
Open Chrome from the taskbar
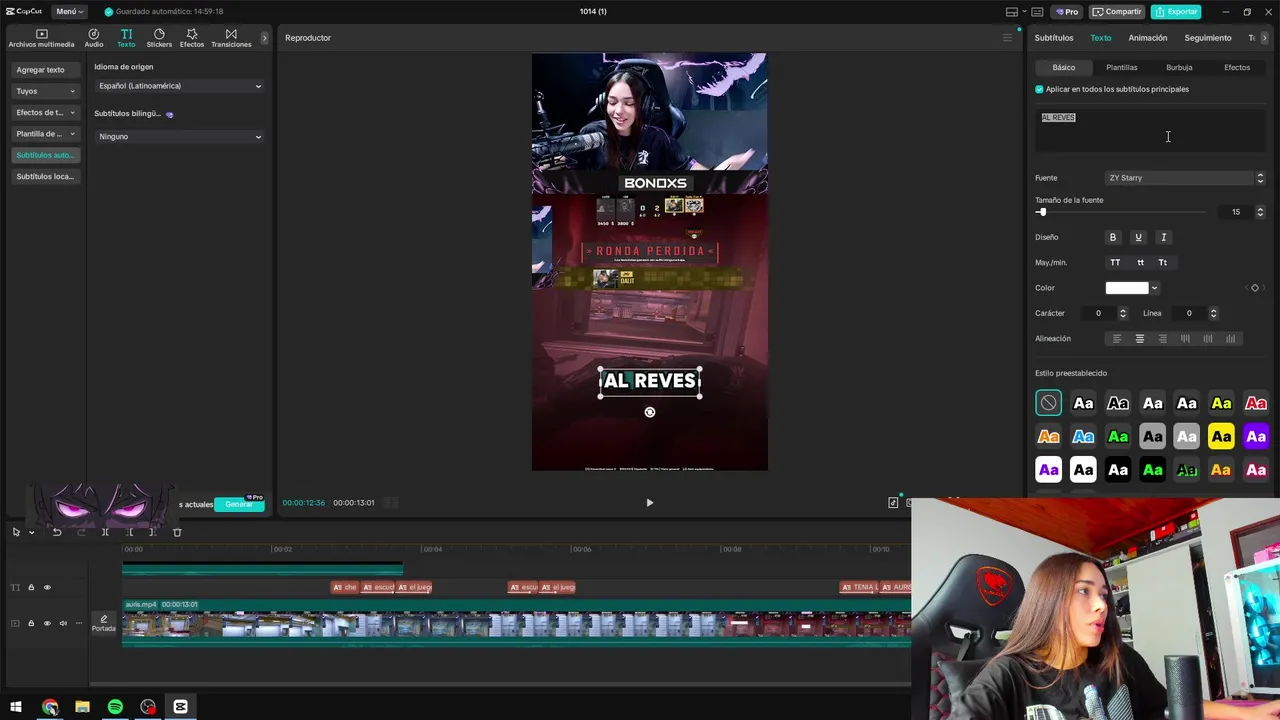(x=50, y=707)
